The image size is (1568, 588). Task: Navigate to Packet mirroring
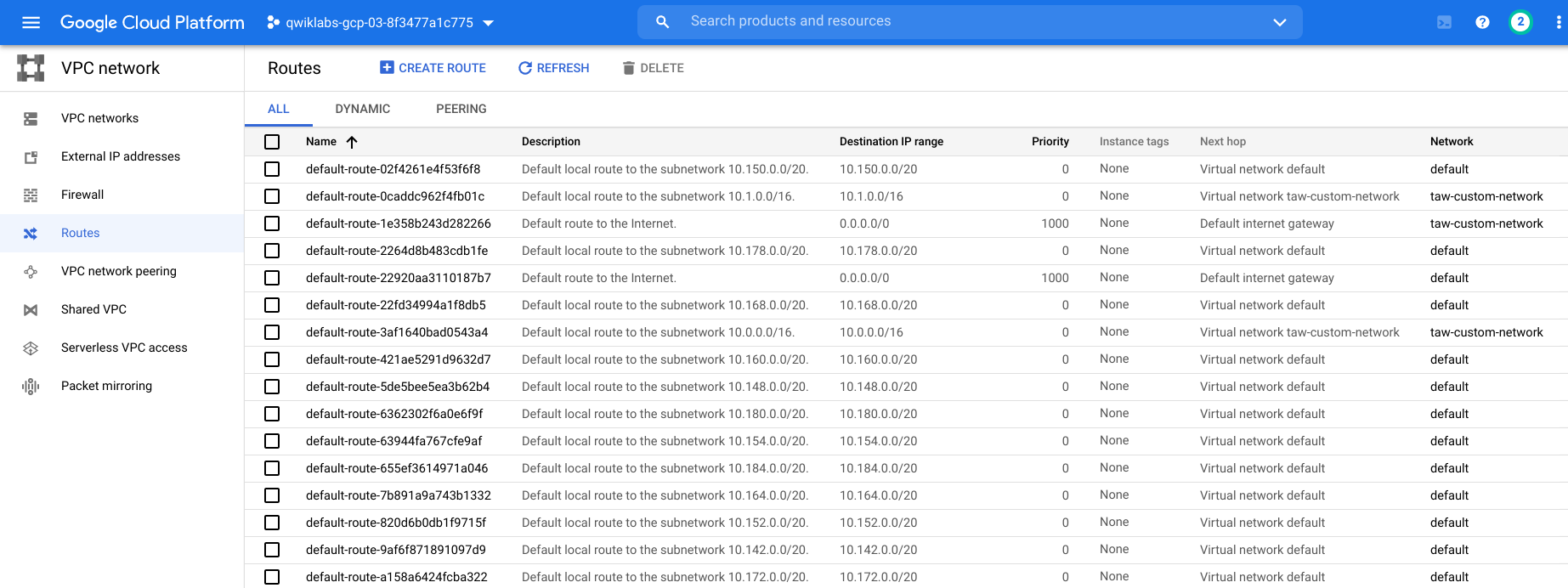coord(106,386)
